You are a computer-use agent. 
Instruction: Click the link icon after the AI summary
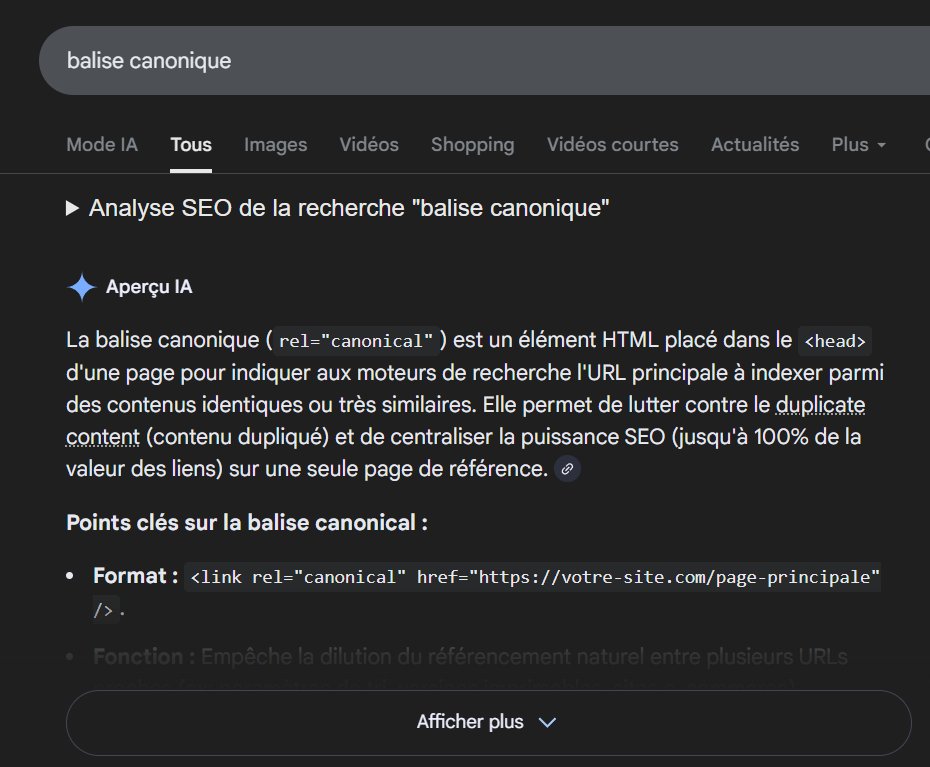point(567,469)
